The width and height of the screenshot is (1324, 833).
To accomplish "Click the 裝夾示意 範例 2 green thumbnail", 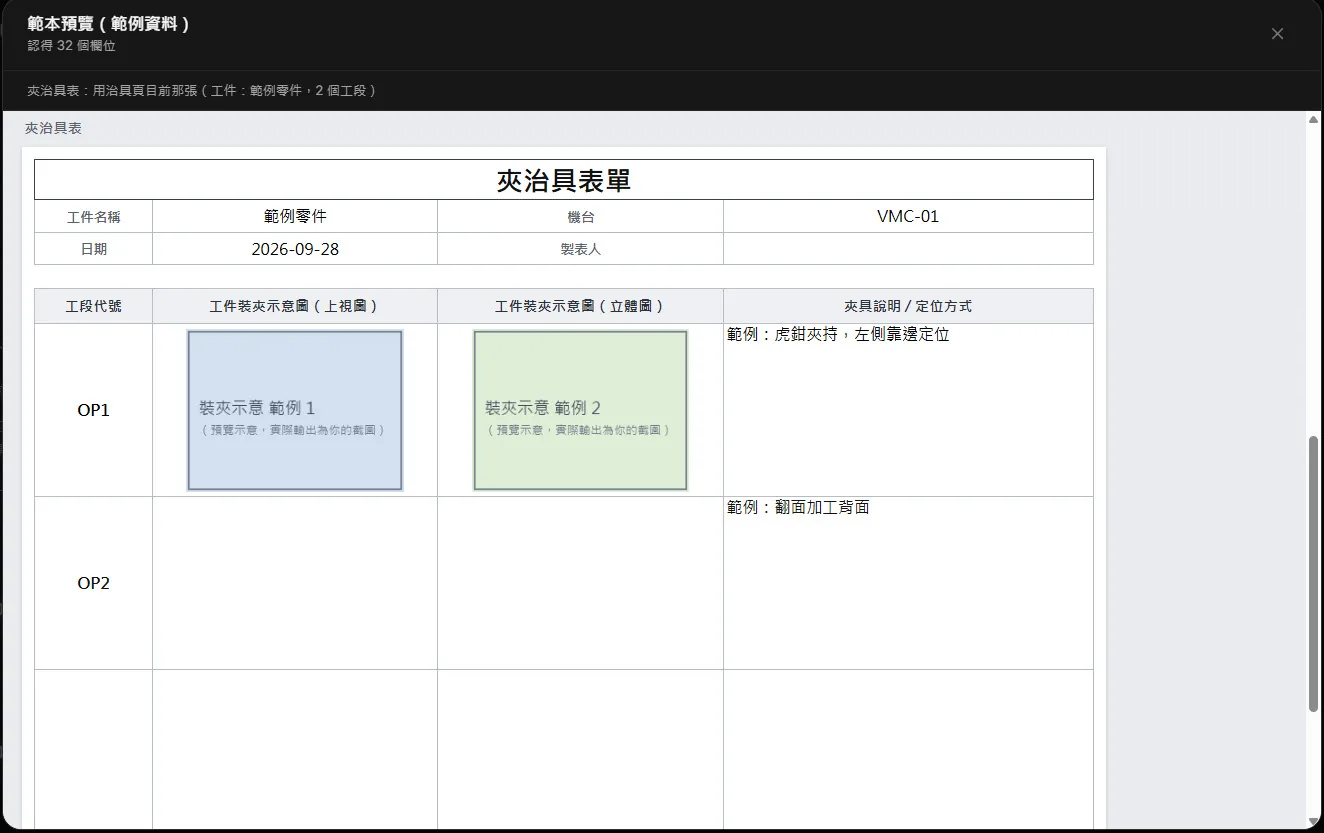I will pos(580,410).
